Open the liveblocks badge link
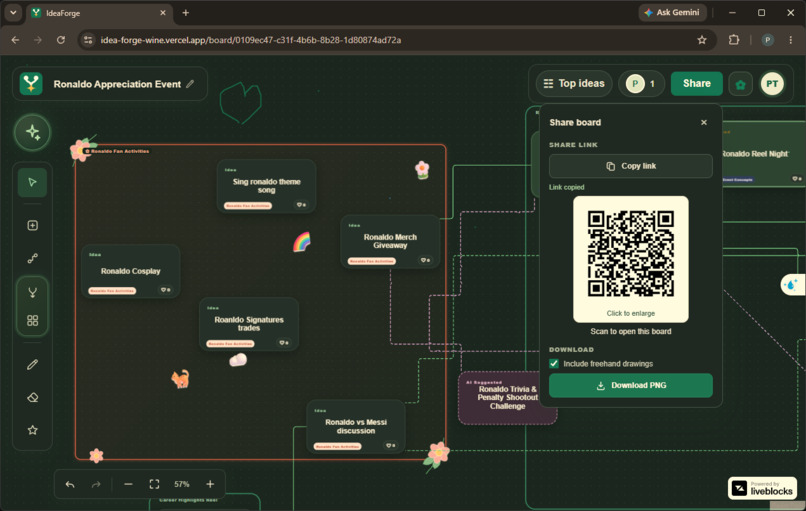Screen dimensions: 806x511 tap(762, 488)
